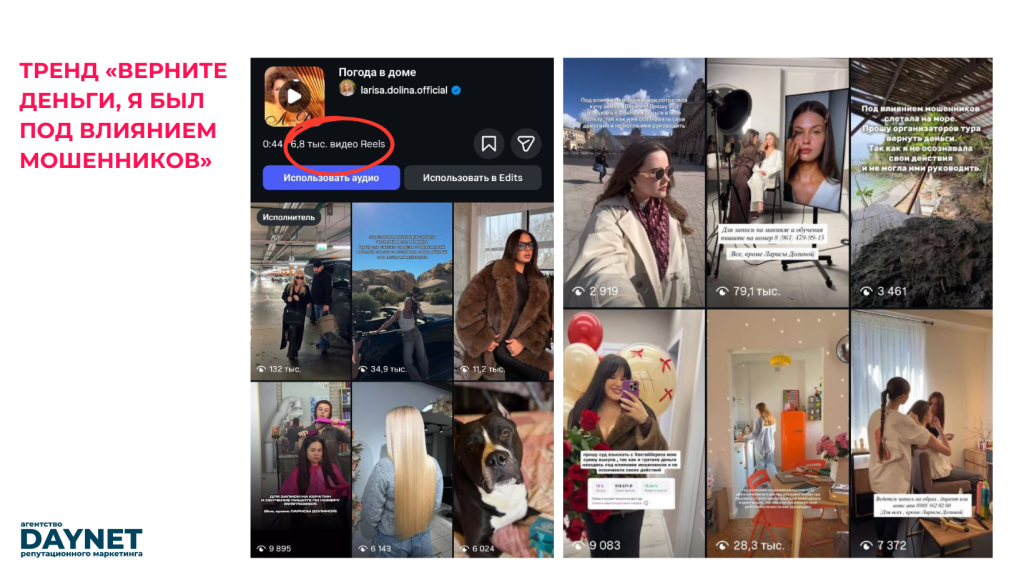Click the share paper-plane icon
This screenshot has width=1024, height=577.
click(526, 144)
